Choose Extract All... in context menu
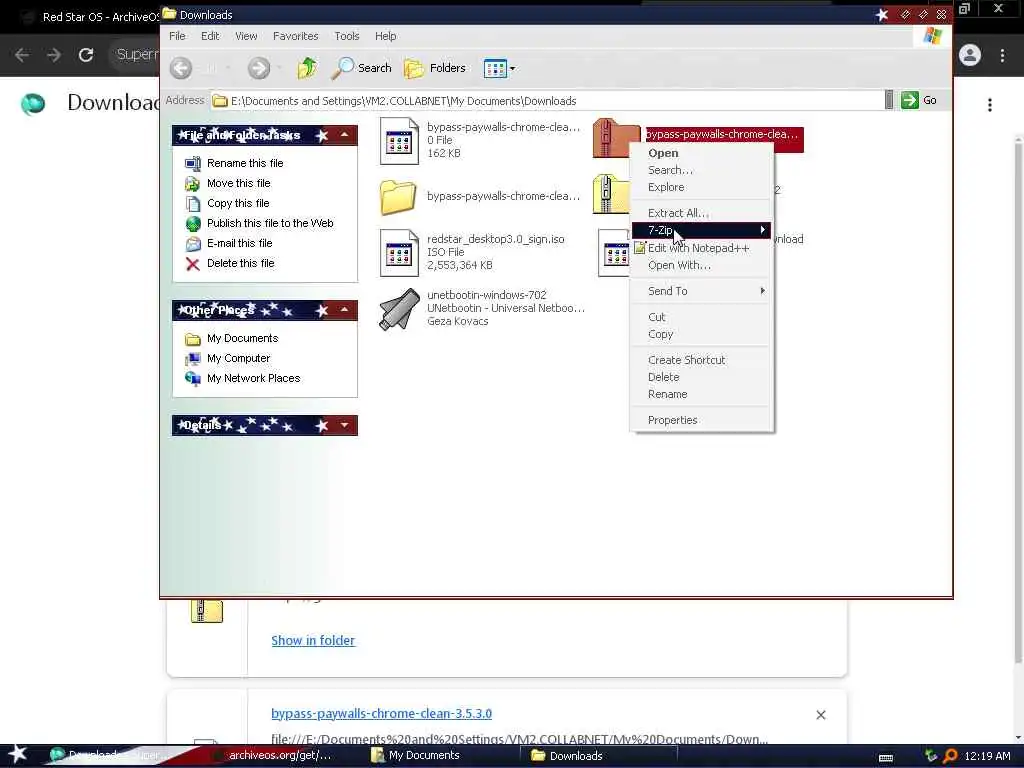 (x=701, y=213)
